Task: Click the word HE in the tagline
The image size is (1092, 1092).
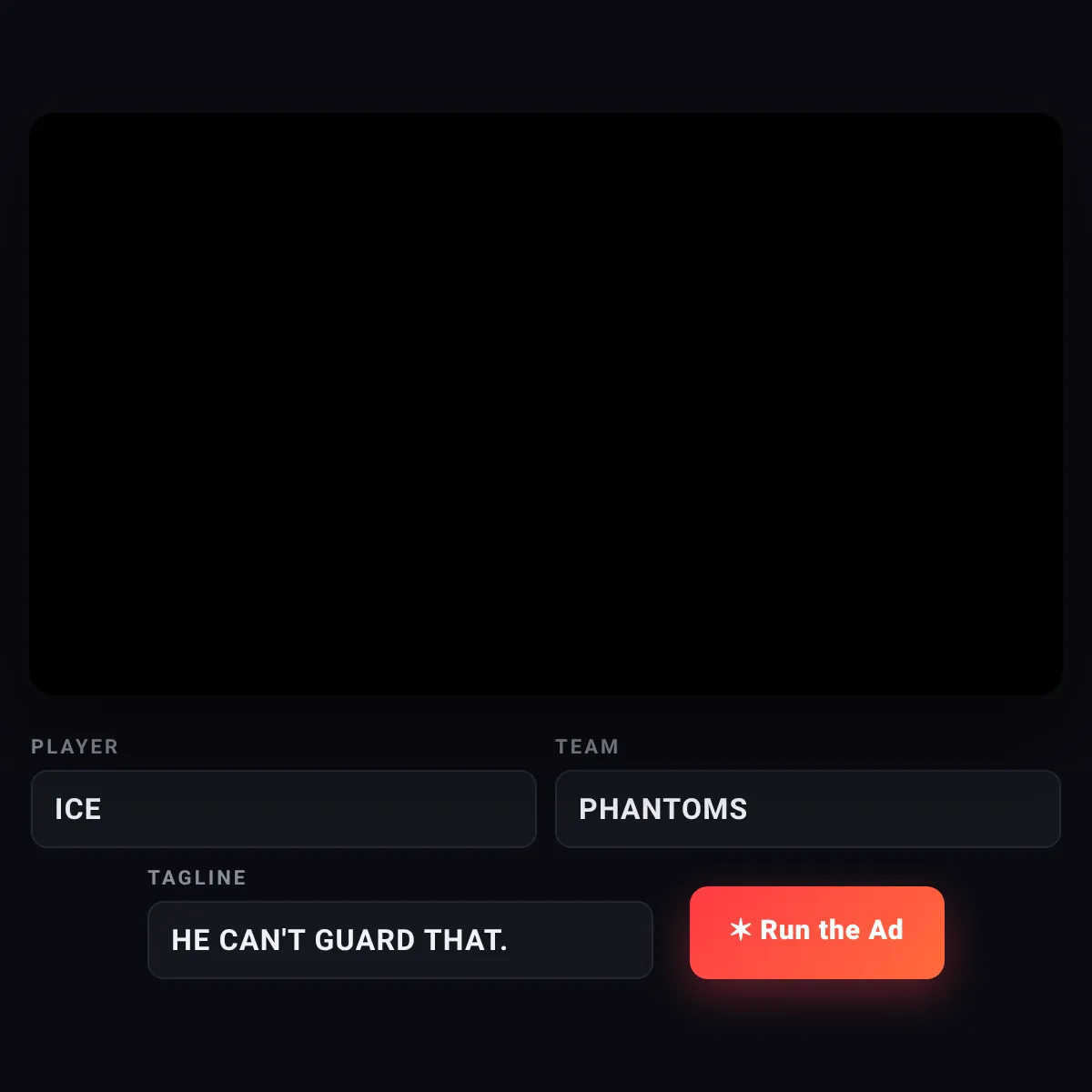Action: click(191, 940)
